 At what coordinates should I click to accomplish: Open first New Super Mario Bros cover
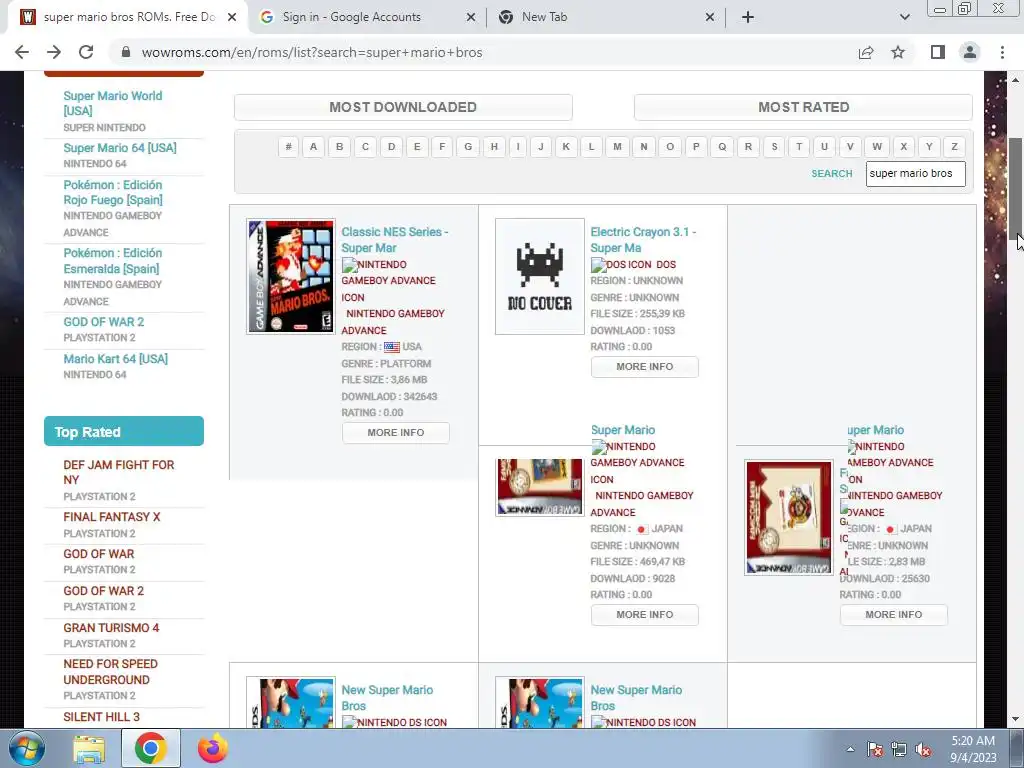coord(291,702)
